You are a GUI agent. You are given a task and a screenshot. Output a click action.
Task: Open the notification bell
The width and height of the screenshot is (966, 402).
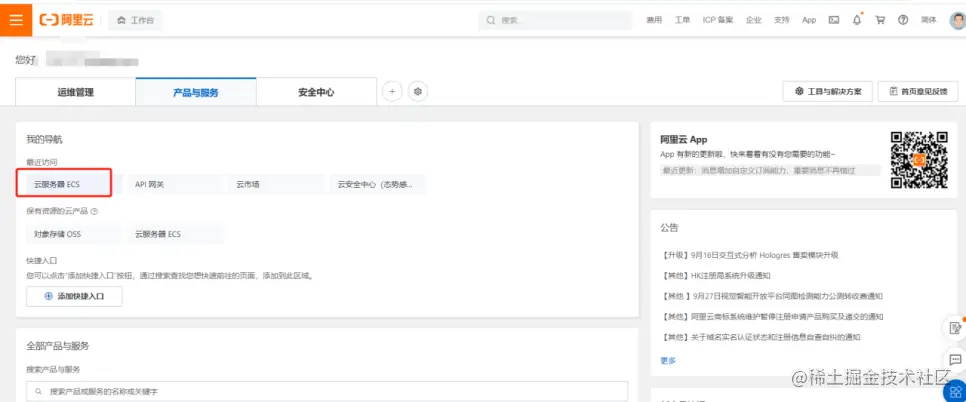point(857,20)
